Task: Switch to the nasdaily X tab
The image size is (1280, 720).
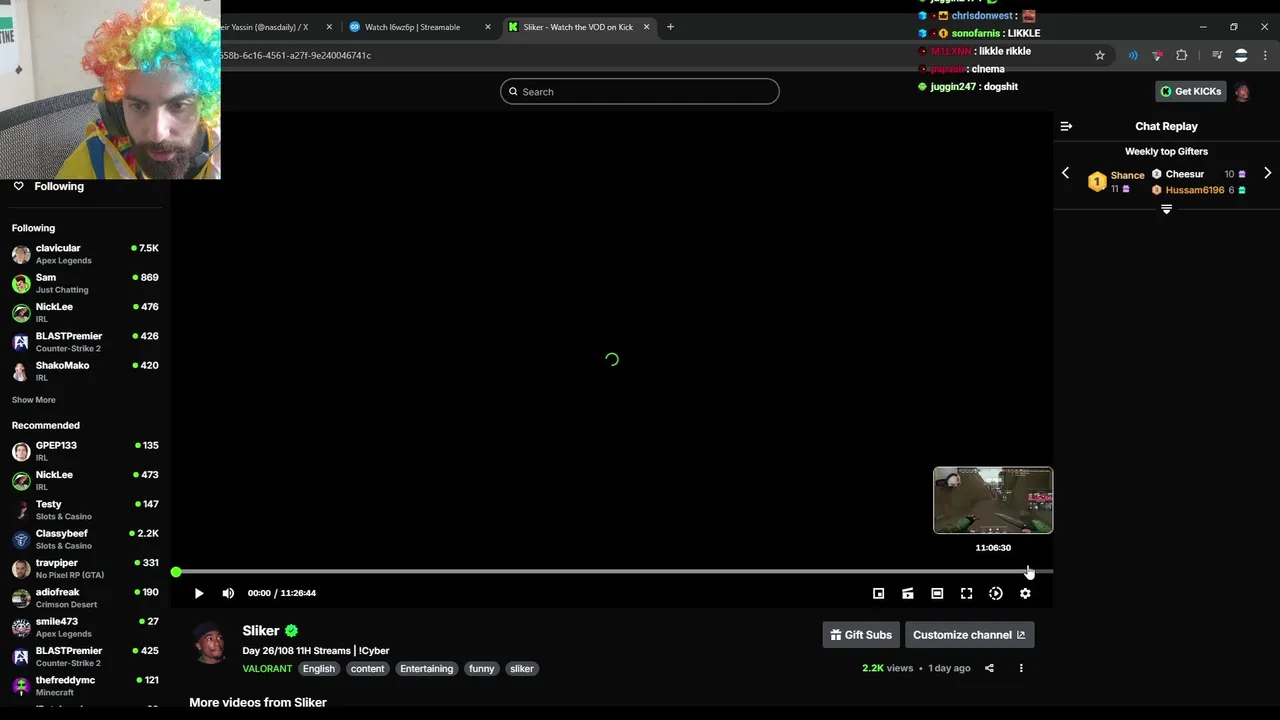Action: [264, 27]
